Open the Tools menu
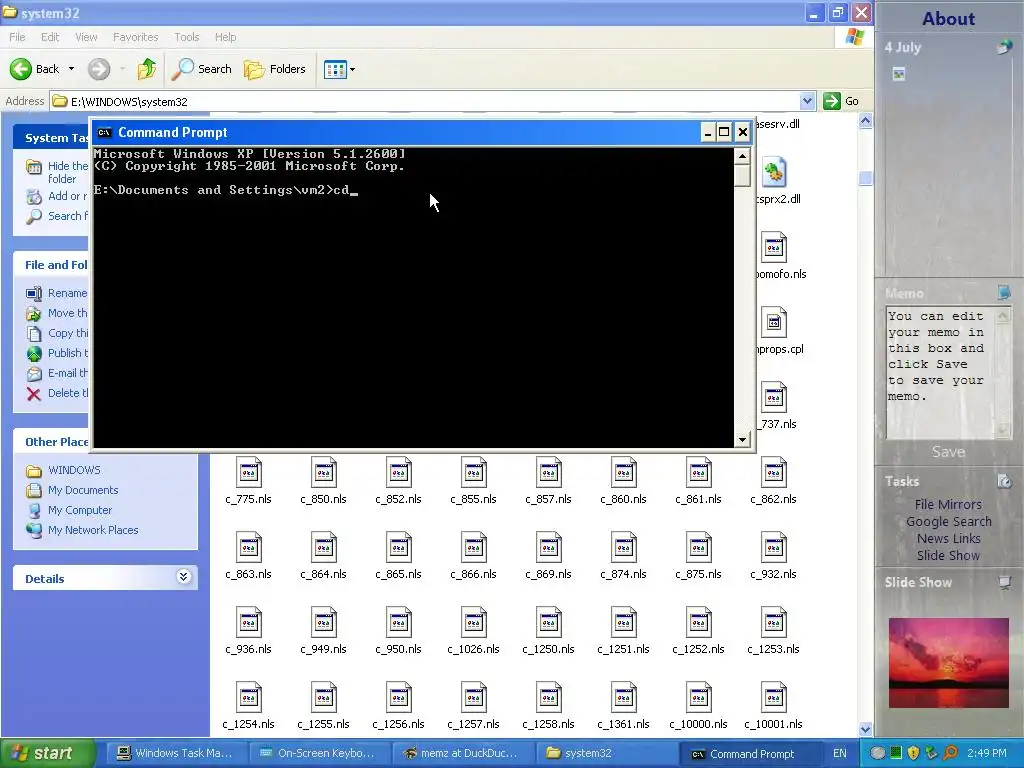The height and width of the screenshot is (768, 1024). click(x=187, y=37)
